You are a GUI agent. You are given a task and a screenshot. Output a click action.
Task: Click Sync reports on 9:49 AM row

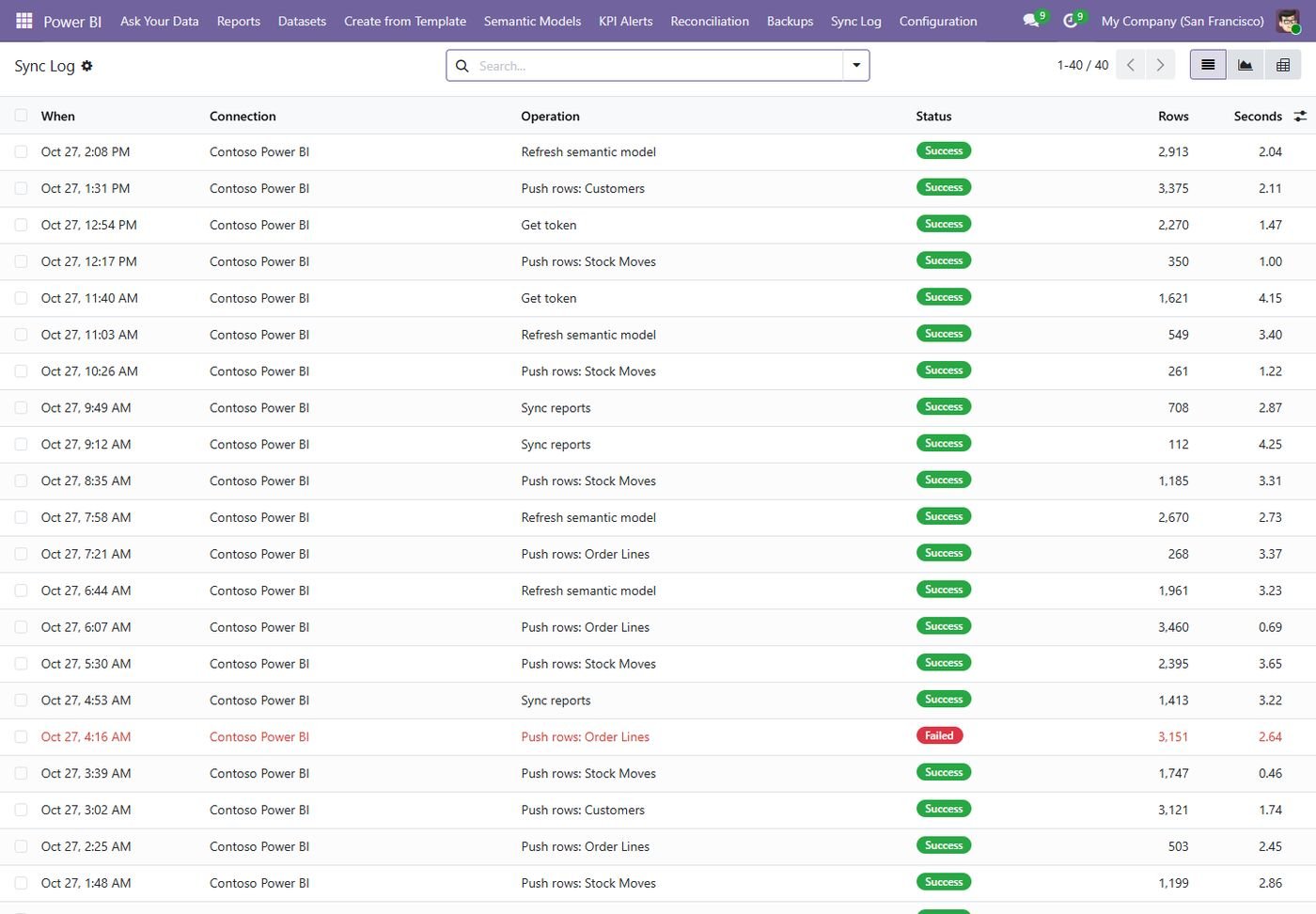(x=556, y=408)
